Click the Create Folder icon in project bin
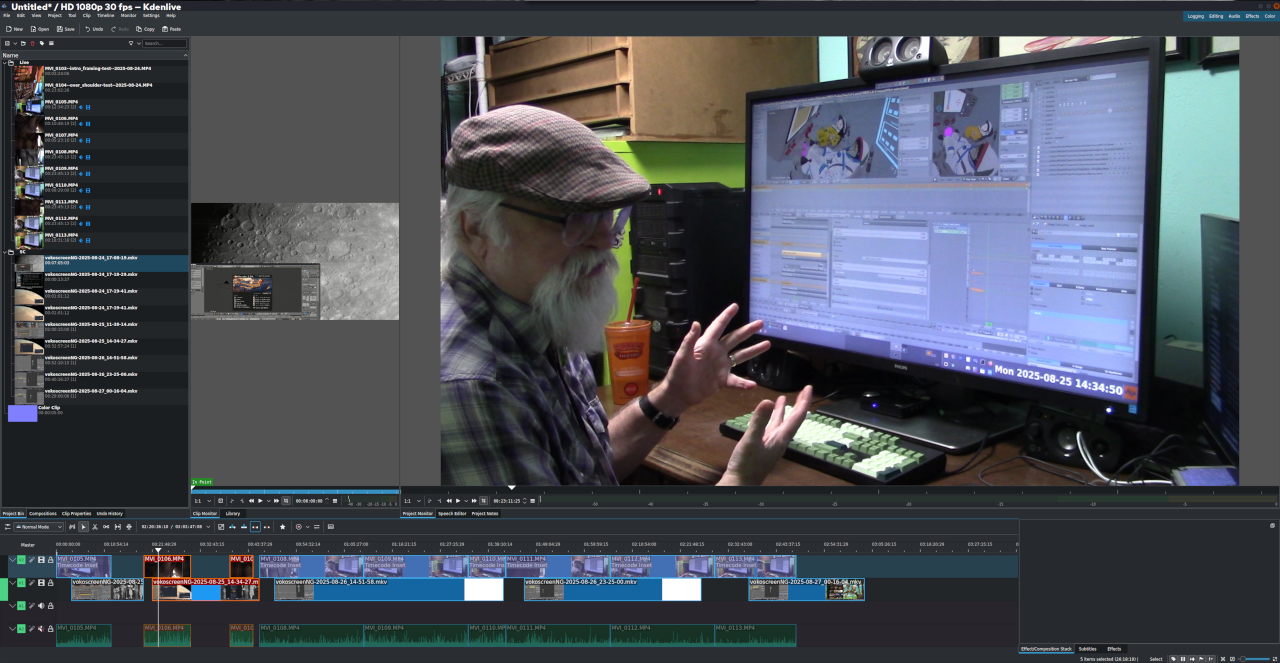The image size is (1280, 663). (24, 43)
